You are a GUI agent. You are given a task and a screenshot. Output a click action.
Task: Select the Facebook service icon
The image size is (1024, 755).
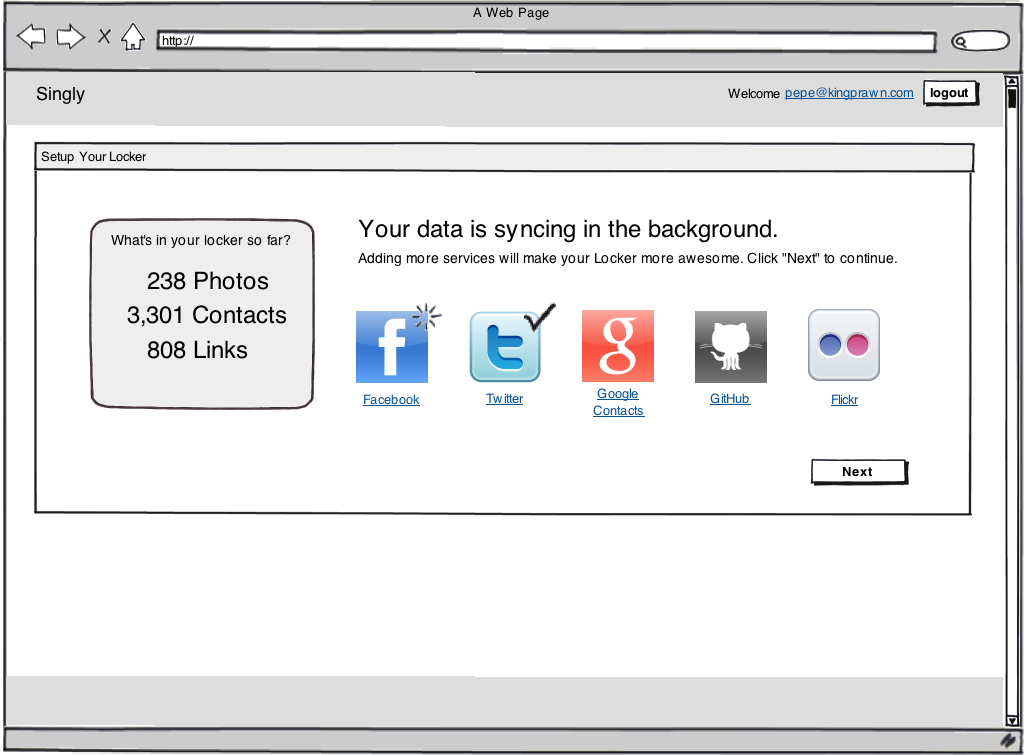point(392,347)
